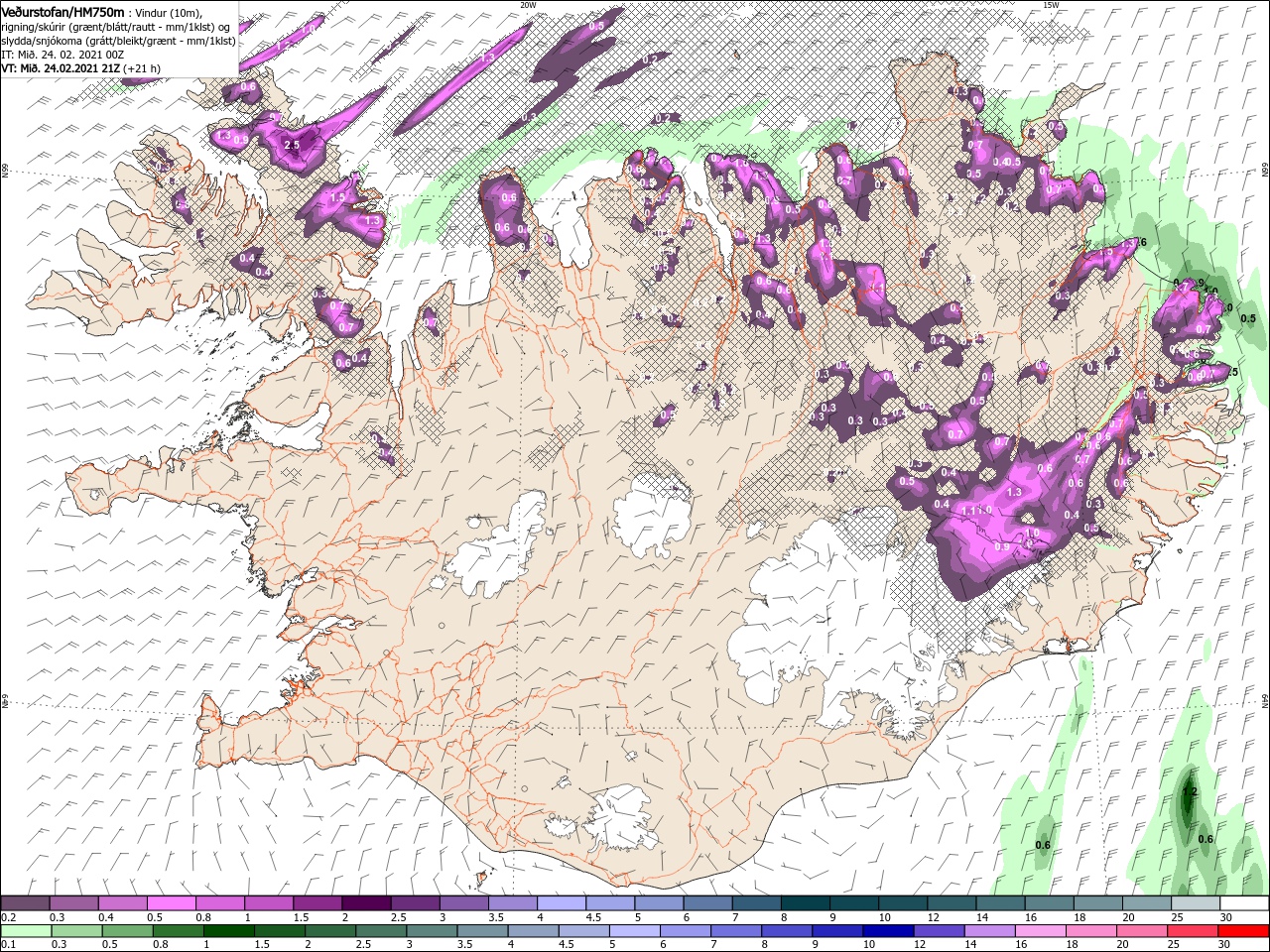Pick the rain scale swatch starting at 4
The image size is (1270, 952).
[x=534, y=931]
